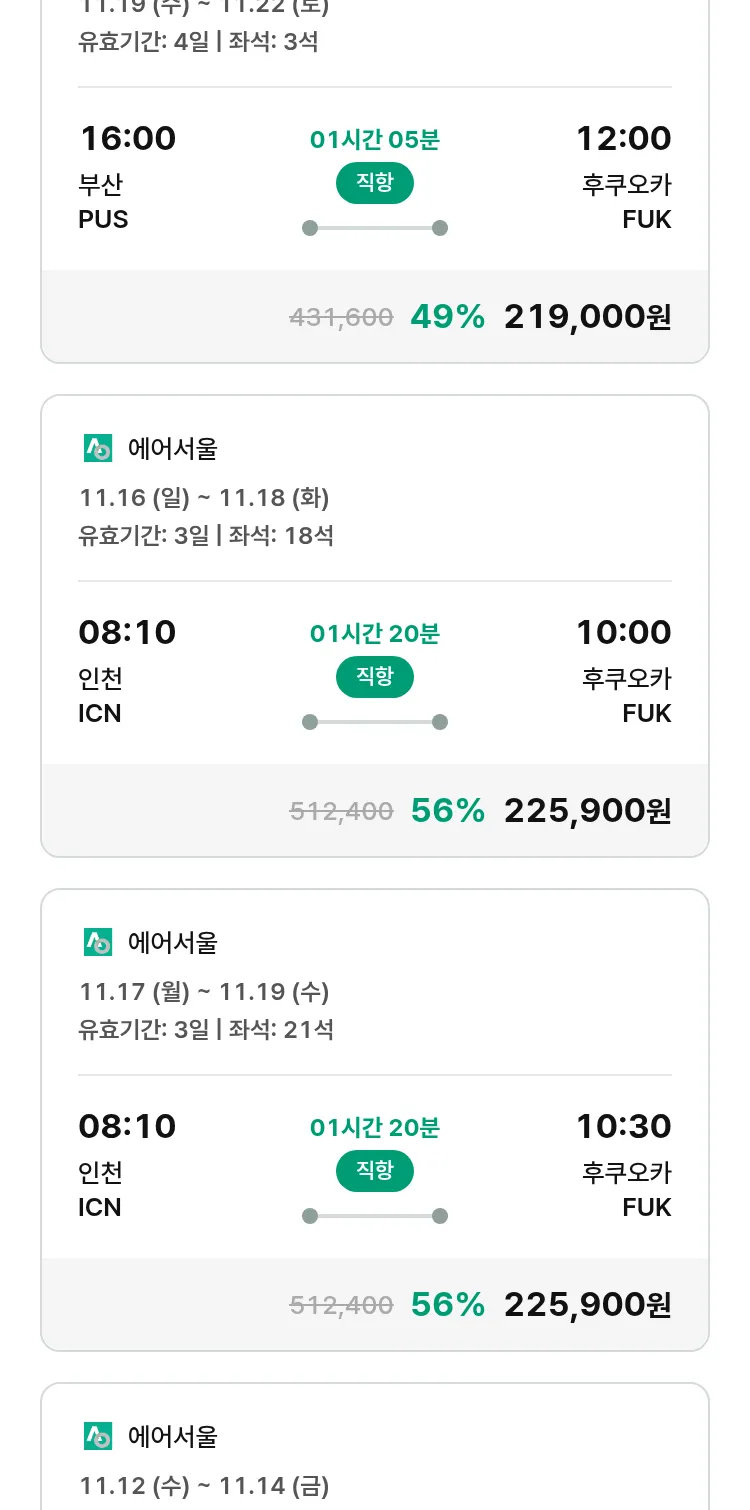The image size is (750, 1510).
Task: Click the departure dot on the Busan route line
Action: (x=310, y=228)
